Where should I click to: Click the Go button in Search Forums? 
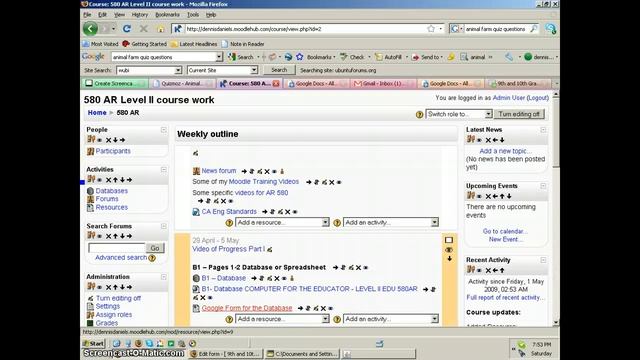[155, 248]
